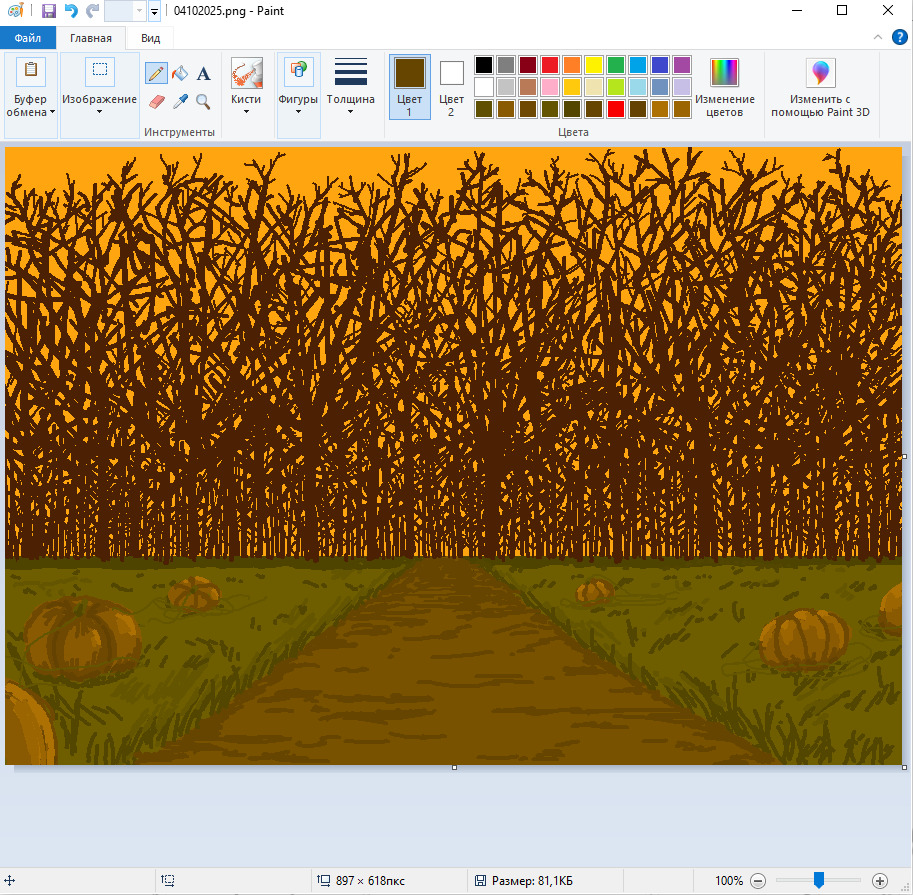
Task: Select the Fill with color bucket tool
Action: click(x=180, y=73)
